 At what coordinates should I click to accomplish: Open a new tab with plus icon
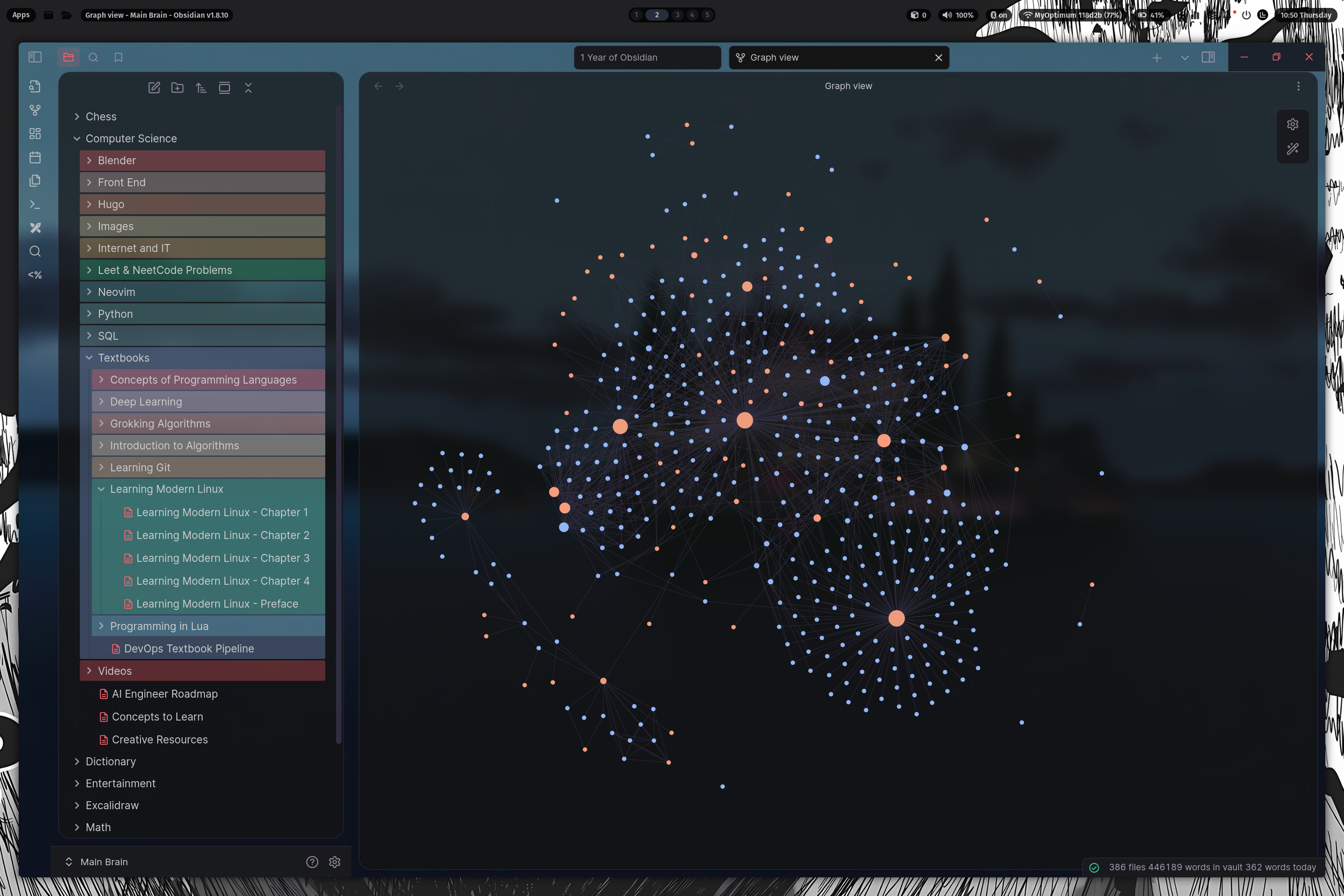click(x=1156, y=58)
